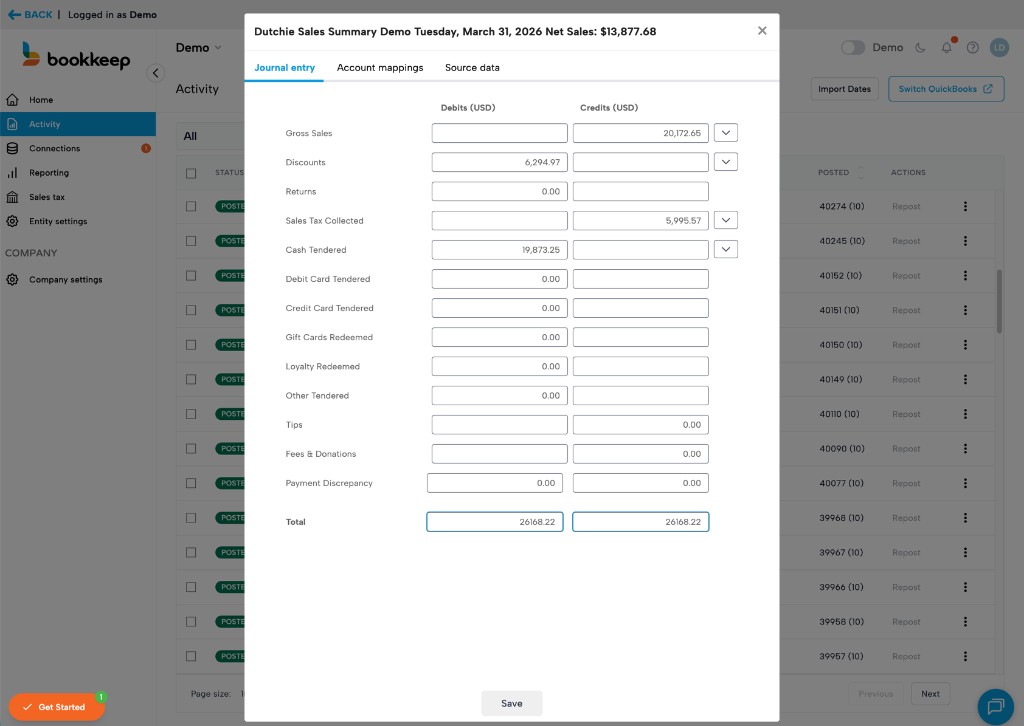Open the chat support bubble icon

995,706
